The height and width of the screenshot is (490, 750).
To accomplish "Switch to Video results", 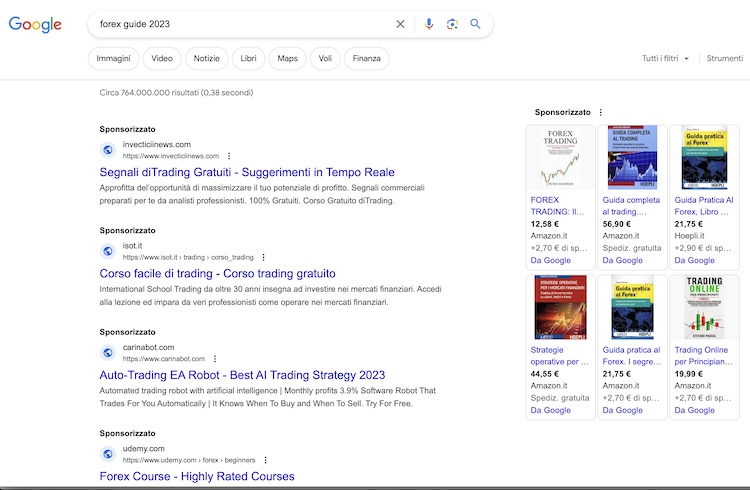I will (162, 58).
